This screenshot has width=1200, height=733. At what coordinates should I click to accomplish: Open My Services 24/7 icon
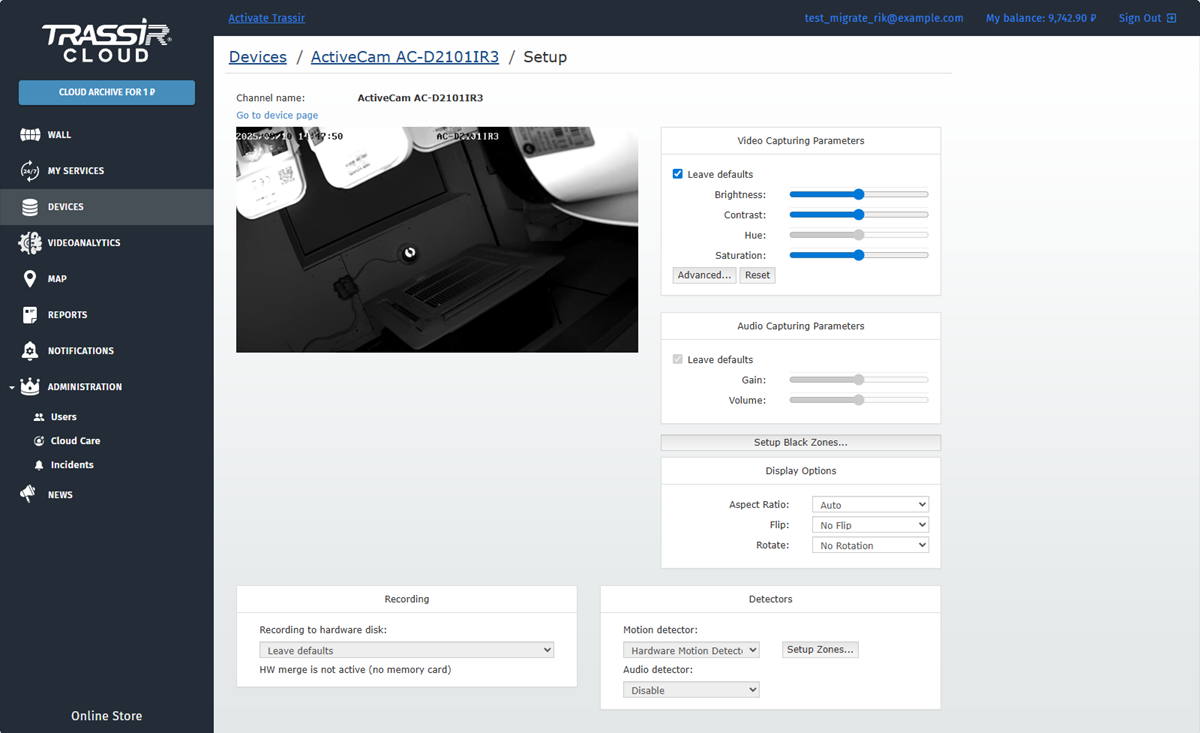coord(30,171)
